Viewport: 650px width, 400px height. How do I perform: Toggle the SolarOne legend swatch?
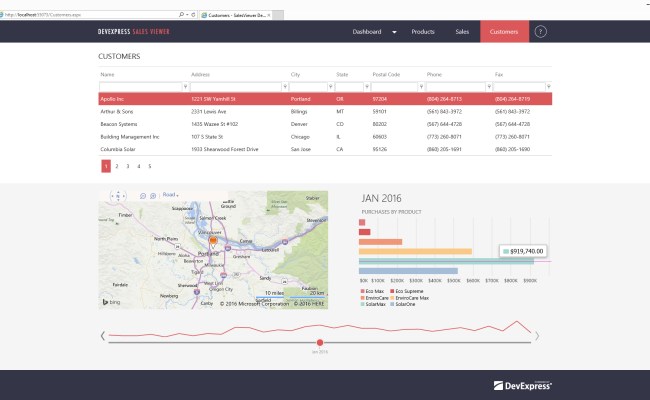coord(392,304)
